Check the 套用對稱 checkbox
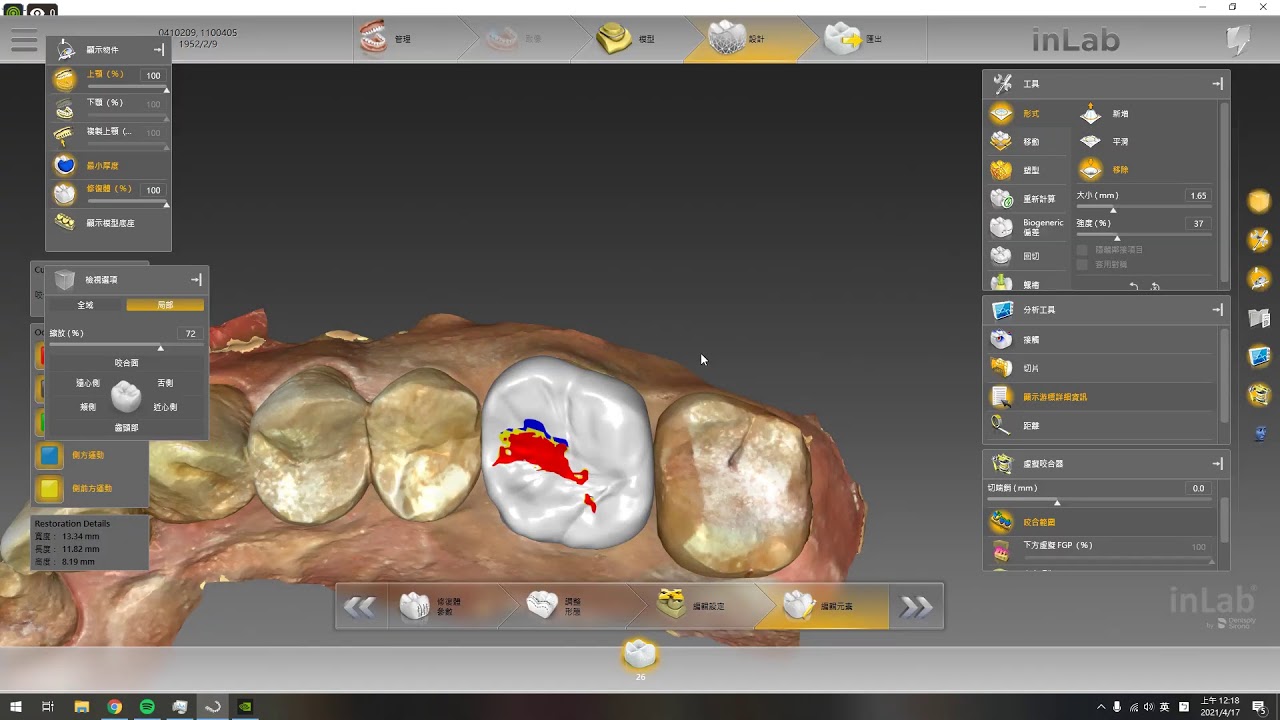The image size is (1280, 720). point(1082,264)
